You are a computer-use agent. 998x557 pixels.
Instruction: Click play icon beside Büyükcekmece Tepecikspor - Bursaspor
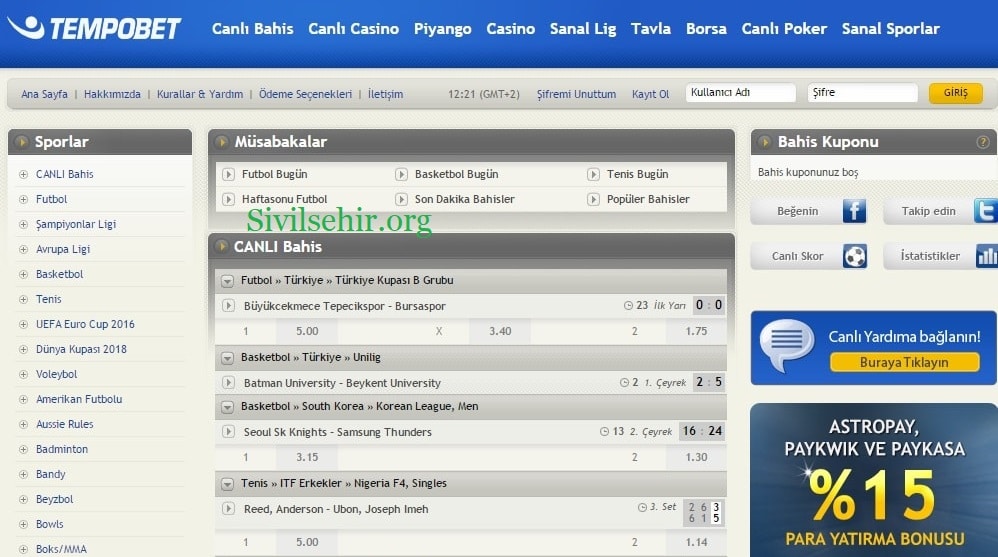click(228, 306)
